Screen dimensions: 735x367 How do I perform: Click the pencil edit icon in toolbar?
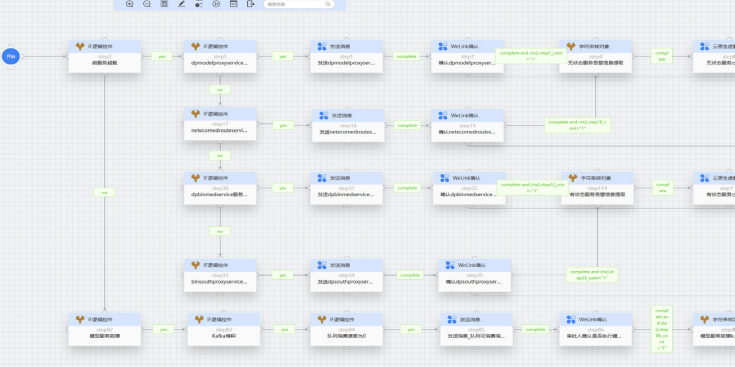click(181, 4)
